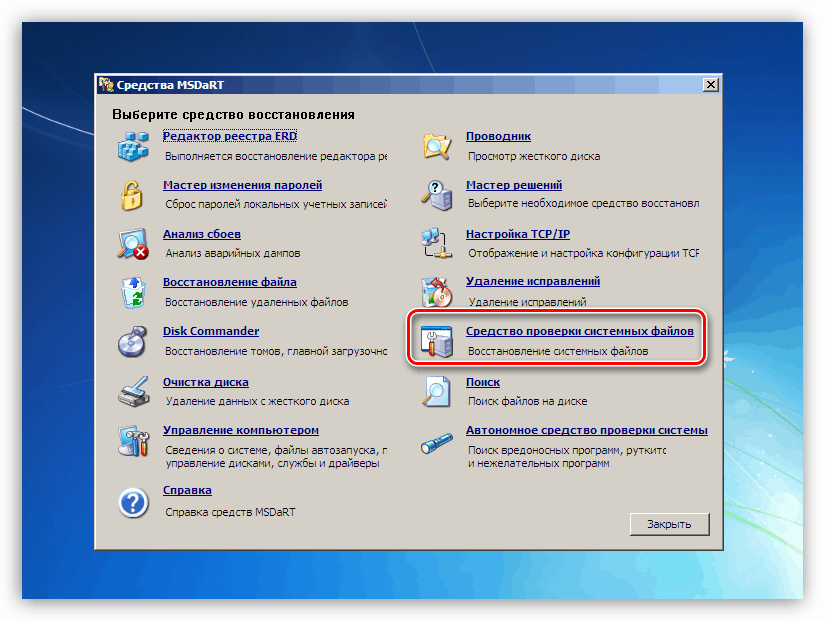Click the padlock icon for Мастер изменения паролей
Viewport: 825px width, 621px height.
tap(132, 195)
